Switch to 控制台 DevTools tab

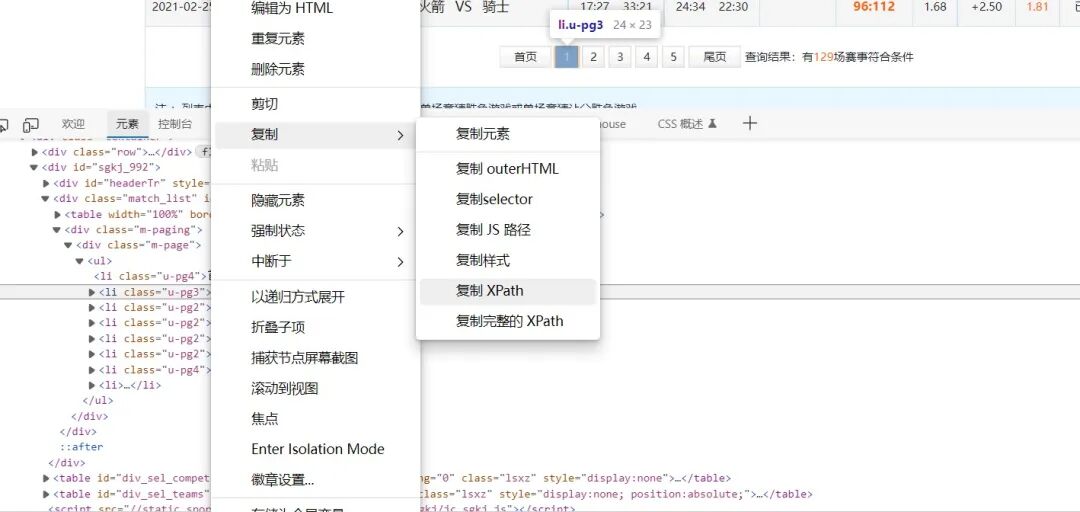tap(175, 124)
